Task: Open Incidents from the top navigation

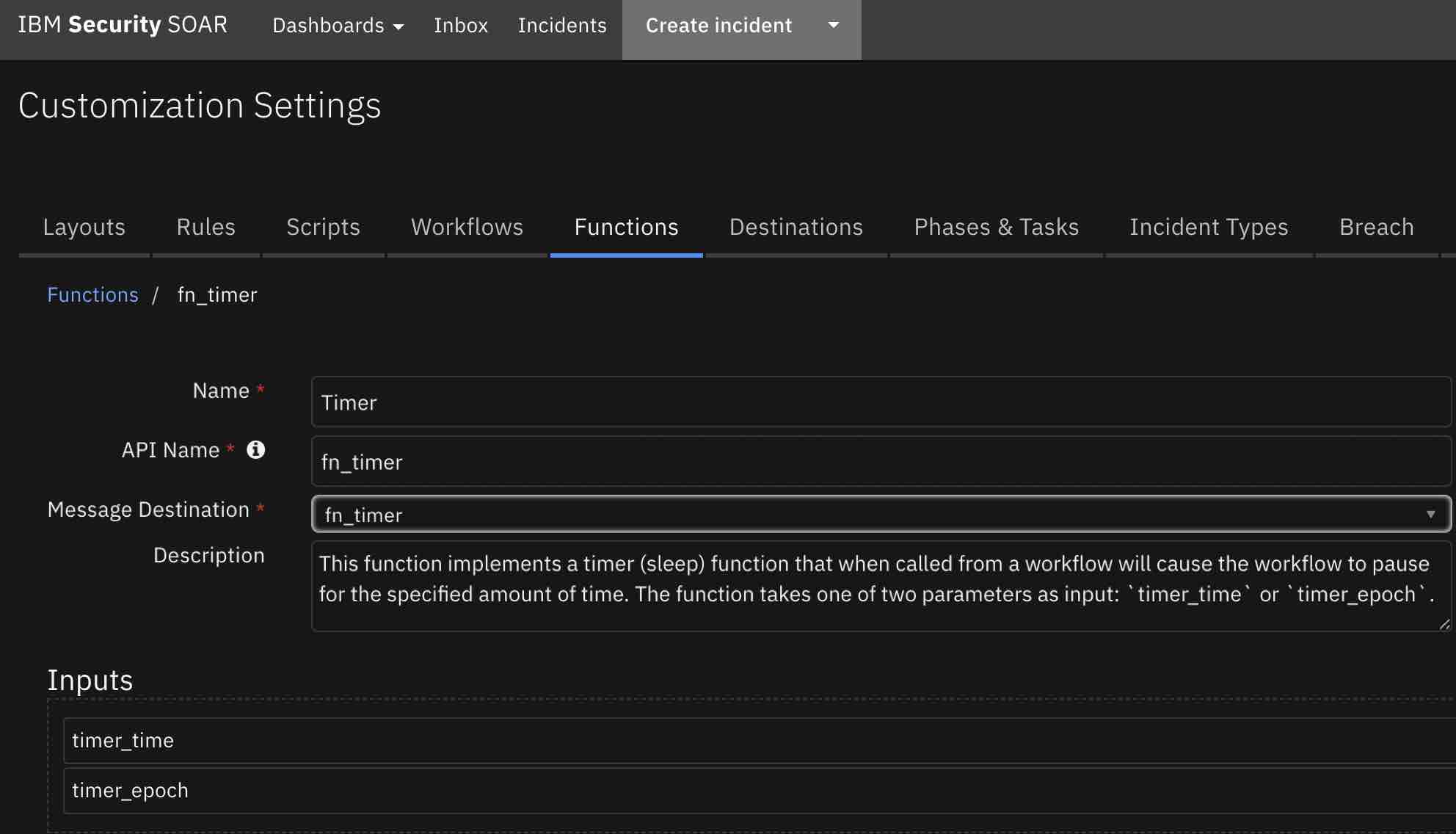Action: (x=562, y=26)
